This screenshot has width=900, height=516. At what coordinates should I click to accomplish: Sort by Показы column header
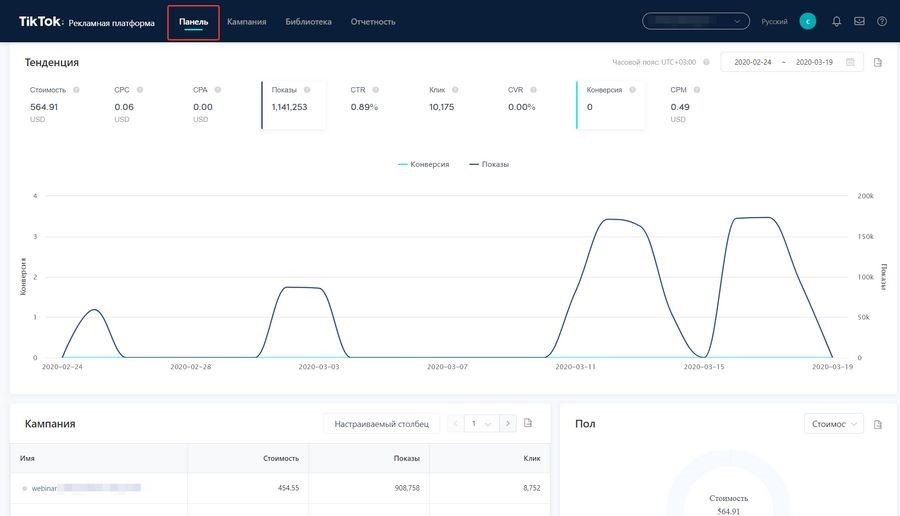[x=406, y=458]
